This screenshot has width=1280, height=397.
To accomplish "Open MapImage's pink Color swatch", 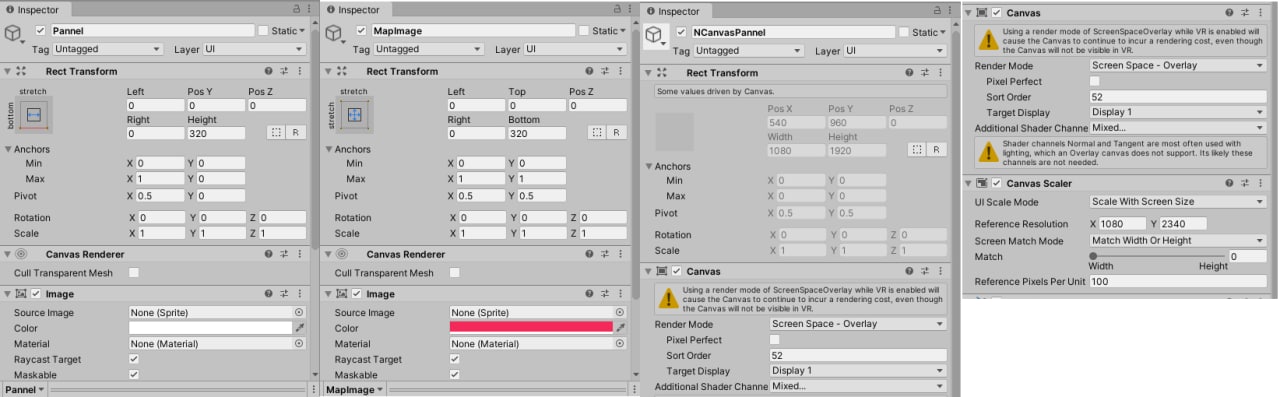I will click(x=531, y=328).
